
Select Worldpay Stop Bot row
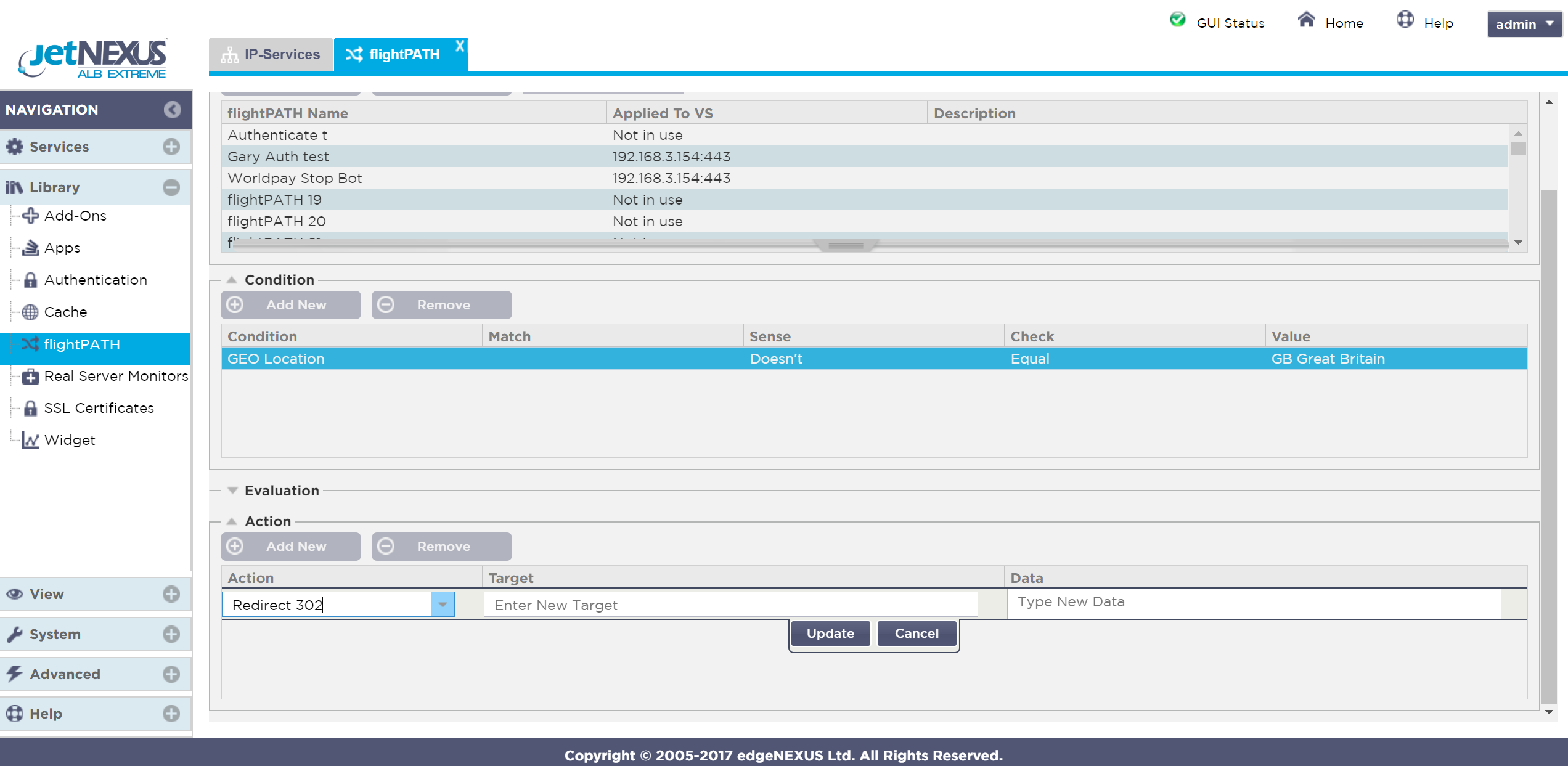pos(865,178)
